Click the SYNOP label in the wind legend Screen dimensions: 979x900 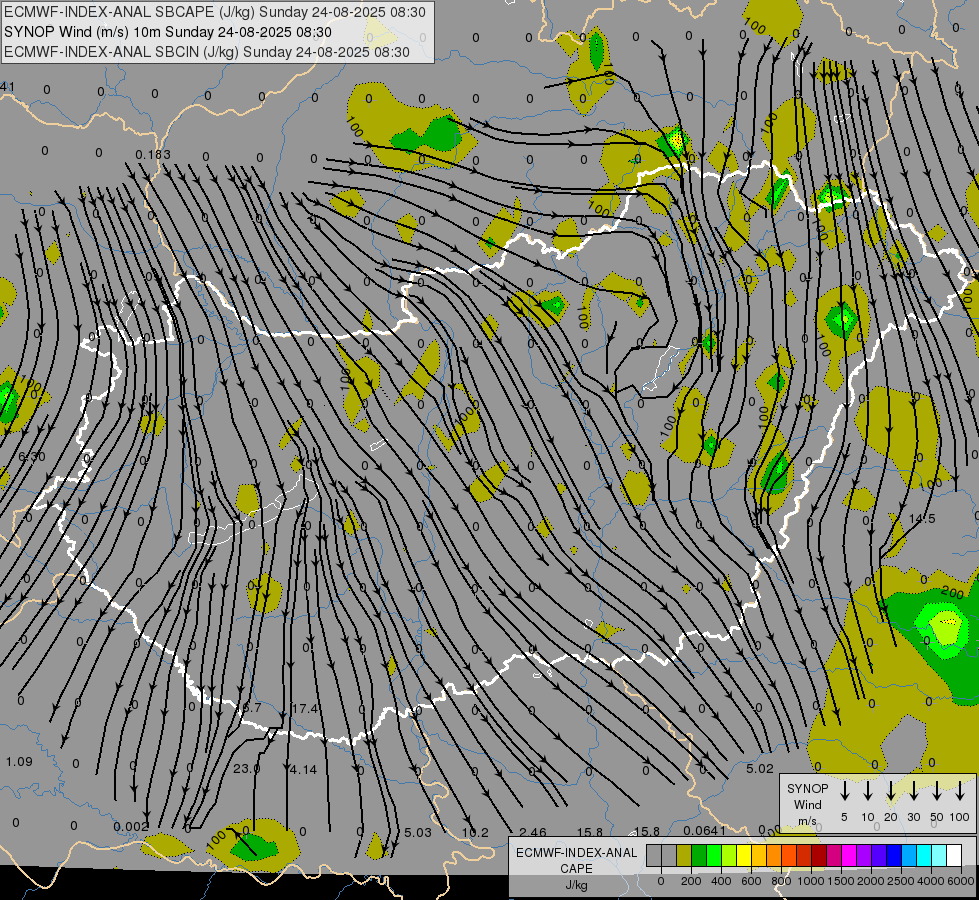pos(807,789)
